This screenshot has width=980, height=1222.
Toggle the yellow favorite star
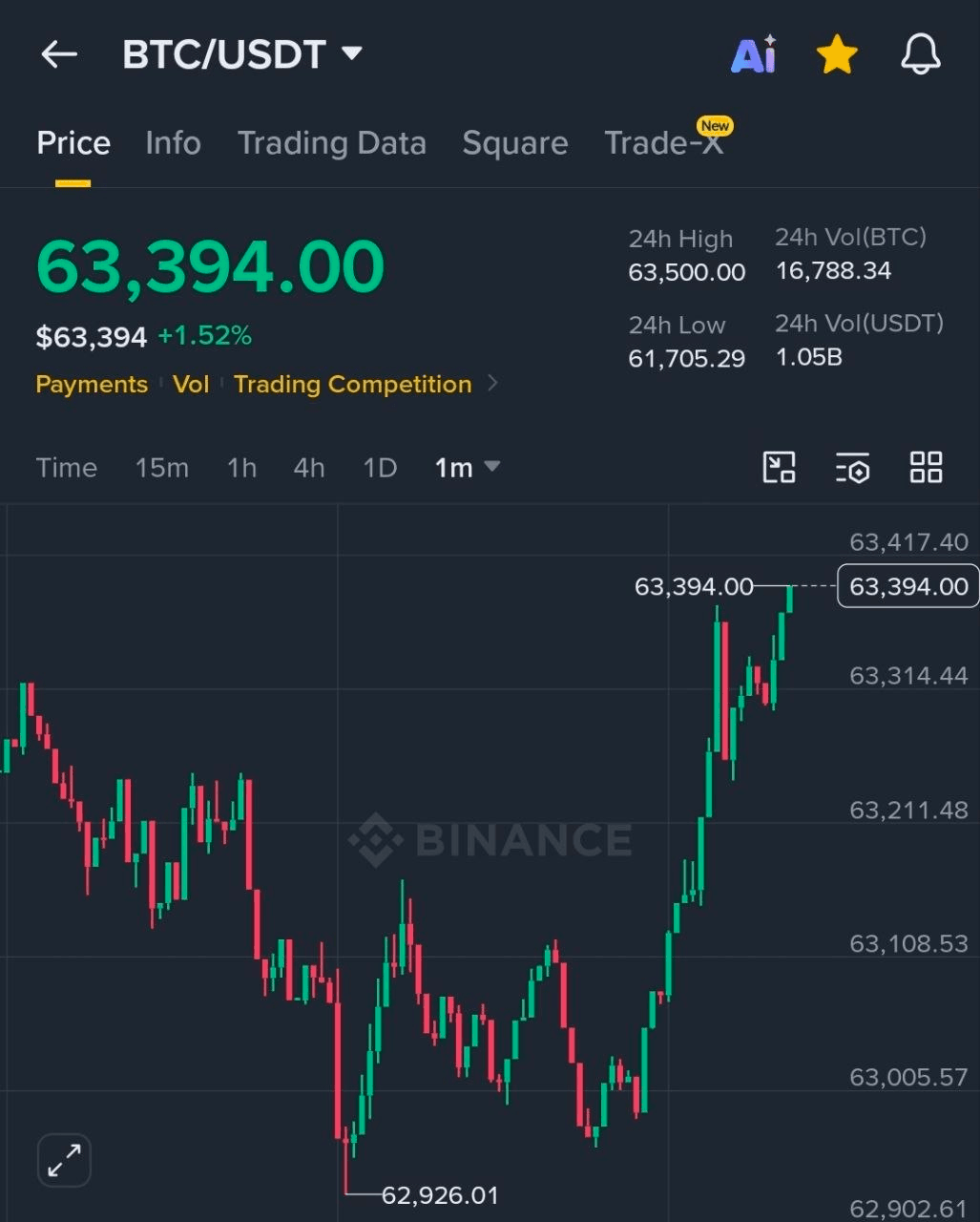(x=837, y=54)
